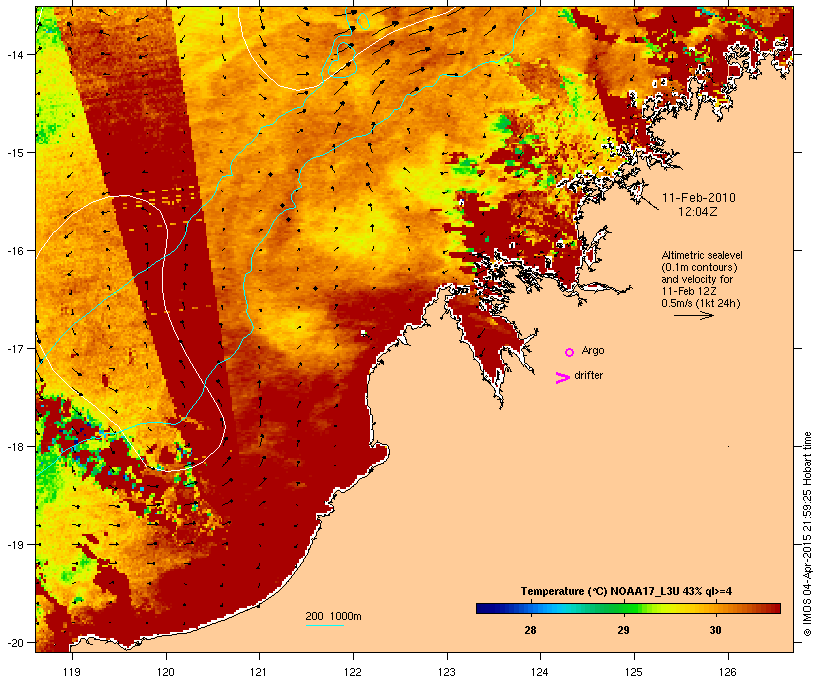This screenshot has height=680, width=820.
Task: Click the '200 1000m' depth label
Action: (333, 616)
